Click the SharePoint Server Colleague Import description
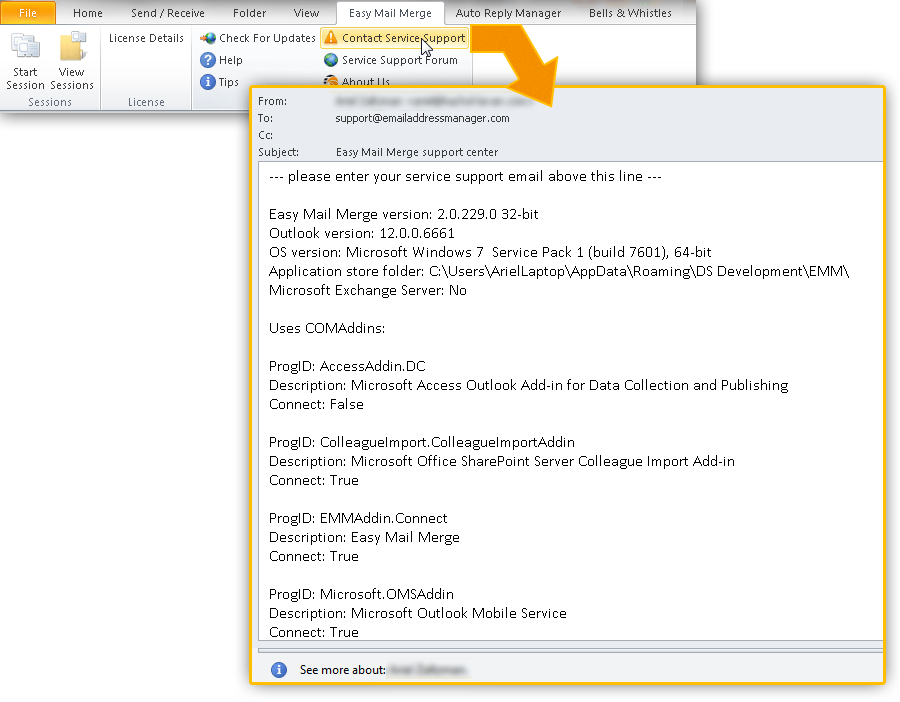This screenshot has height=702, width=900. click(502, 461)
